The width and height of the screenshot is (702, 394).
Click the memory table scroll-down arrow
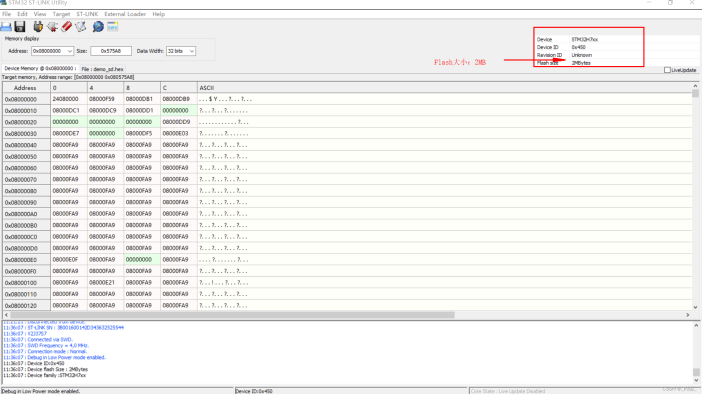coord(695,307)
